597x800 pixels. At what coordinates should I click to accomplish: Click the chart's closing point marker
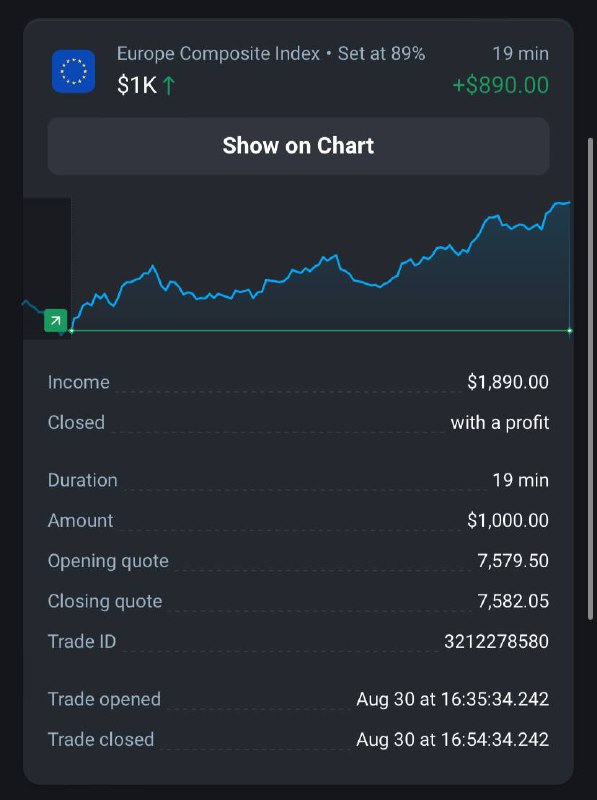[x=569, y=331]
